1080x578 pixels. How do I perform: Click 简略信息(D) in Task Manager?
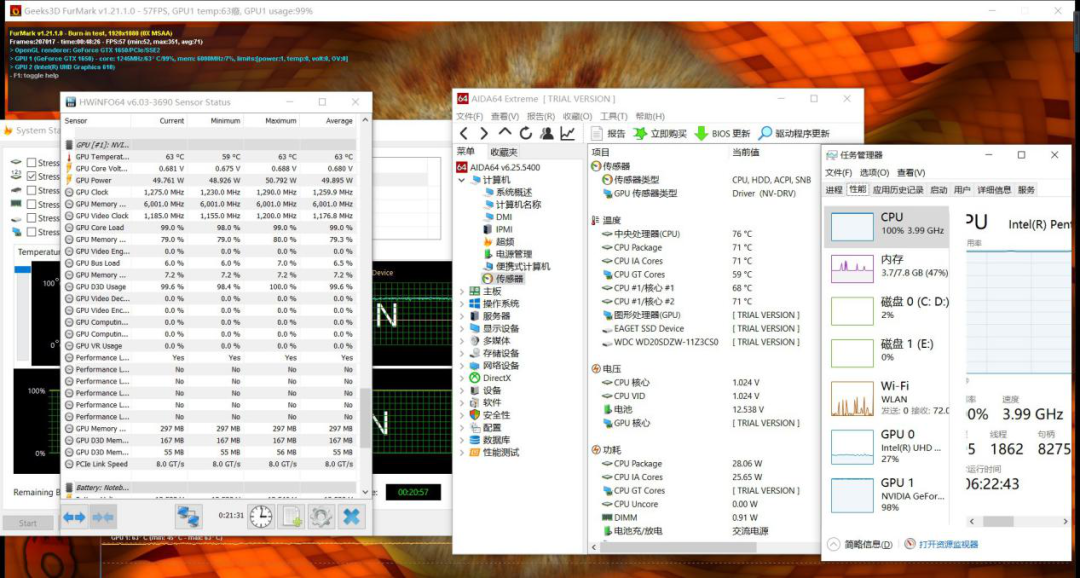(x=860, y=544)
